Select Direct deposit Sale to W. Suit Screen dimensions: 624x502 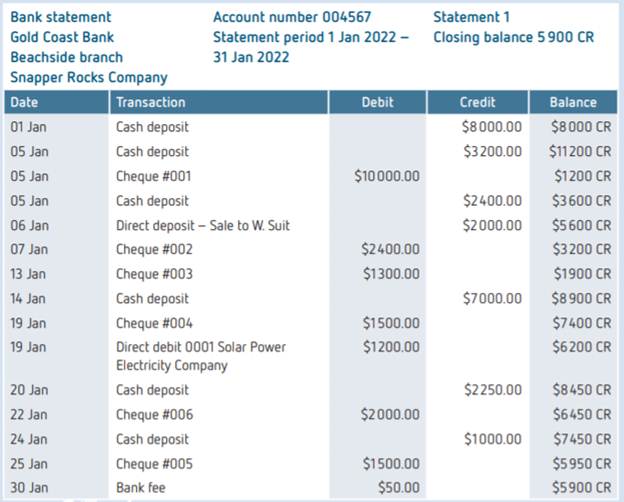pyautogui.click(x=202, y=225)
